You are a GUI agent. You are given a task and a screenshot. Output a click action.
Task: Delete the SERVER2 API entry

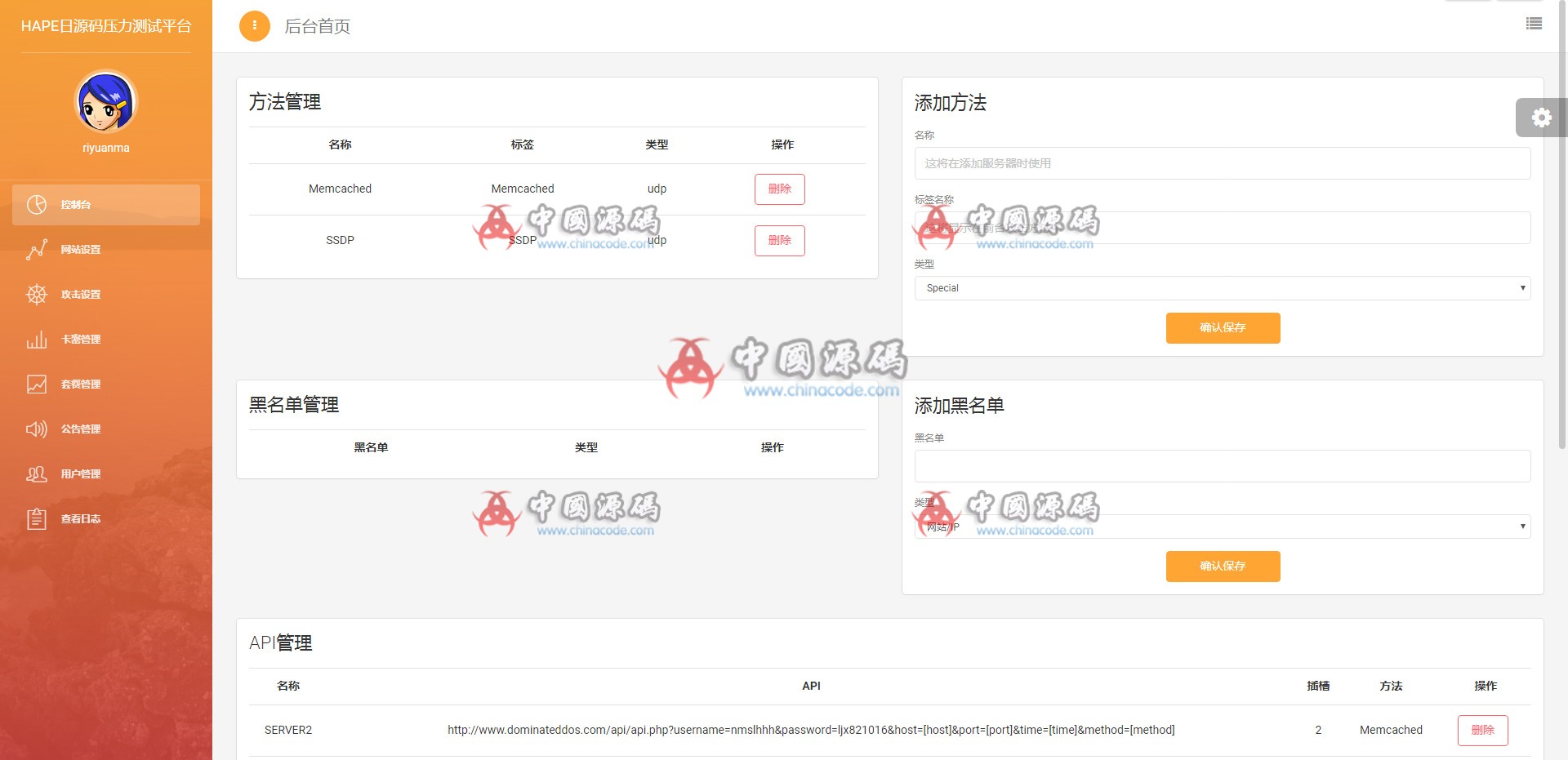pos(1483,730)
